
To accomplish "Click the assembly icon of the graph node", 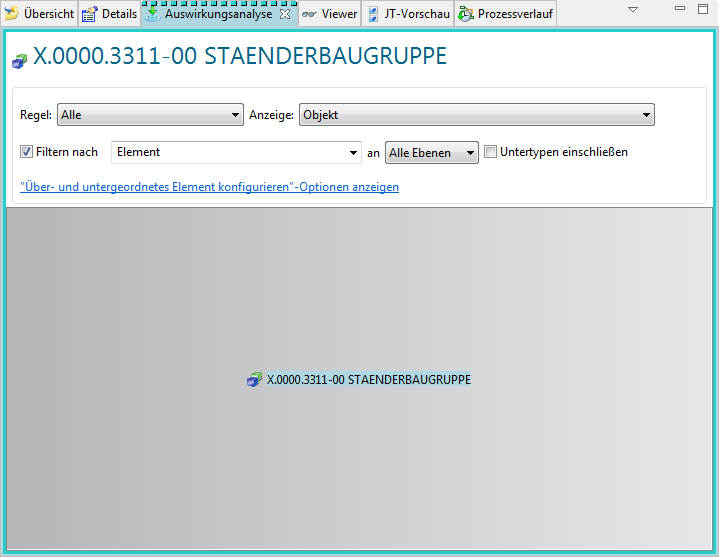I will [x=254, y=380].
